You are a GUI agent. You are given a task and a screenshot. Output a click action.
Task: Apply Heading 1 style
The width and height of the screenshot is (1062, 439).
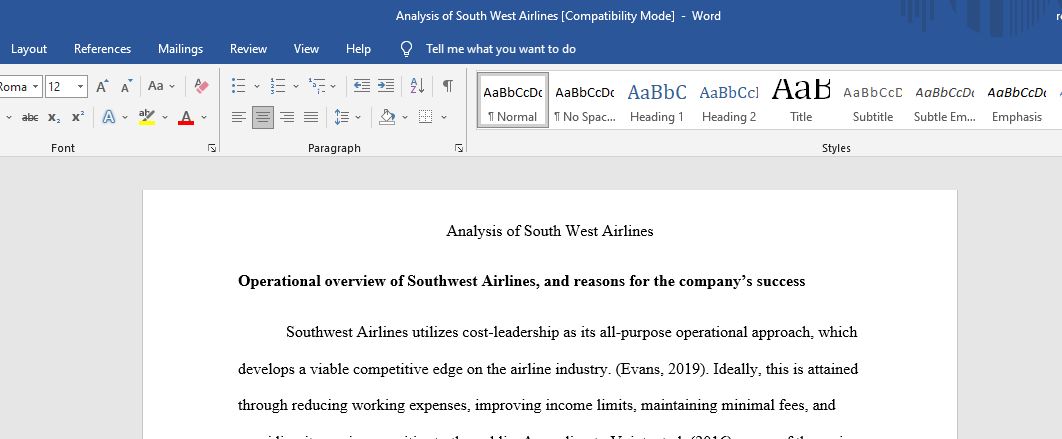pyautogui.click(x=656, y=100)
